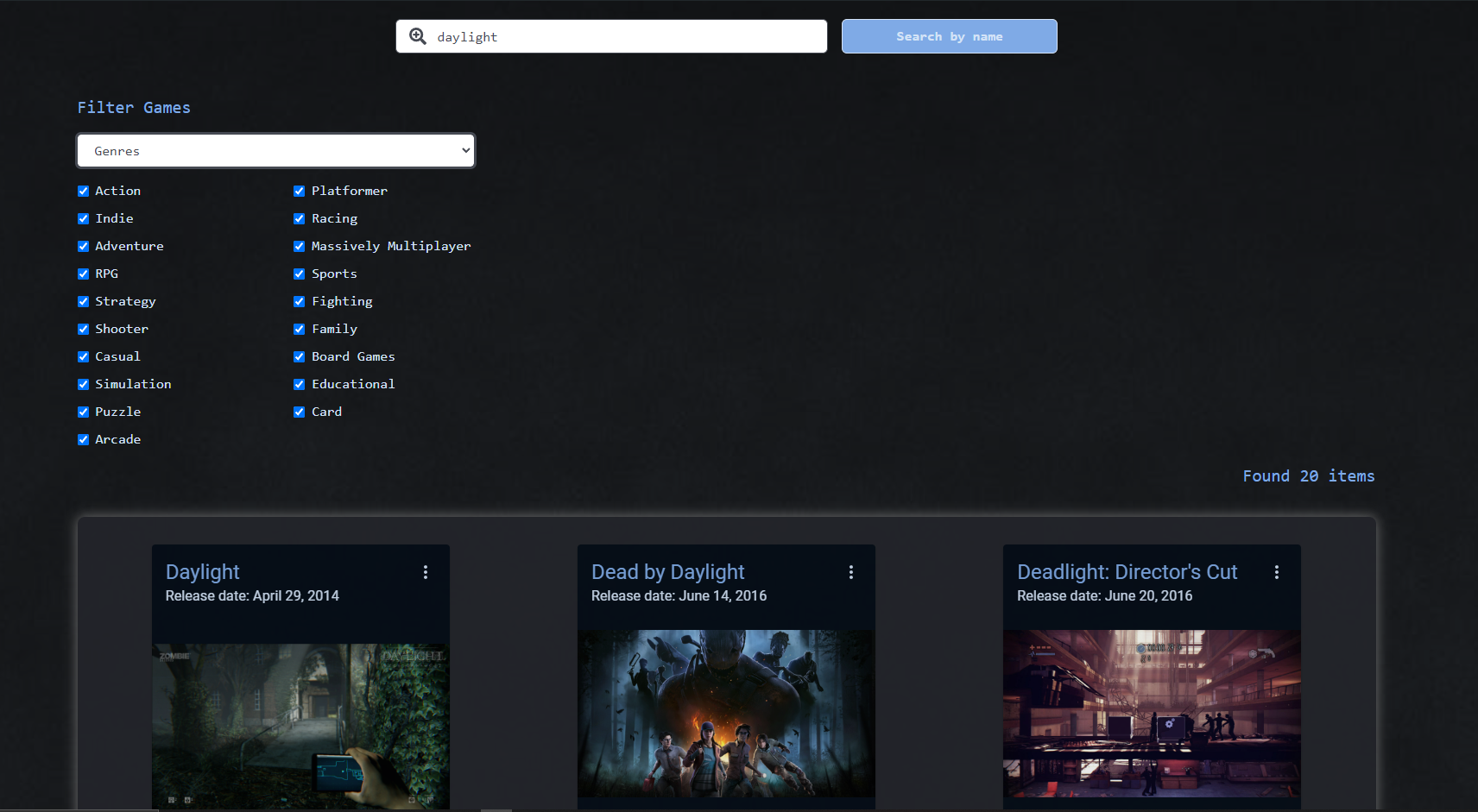Toggle the Simulation genre checkbox
The height and width of the screenshot is (812, 1478).
84,385
